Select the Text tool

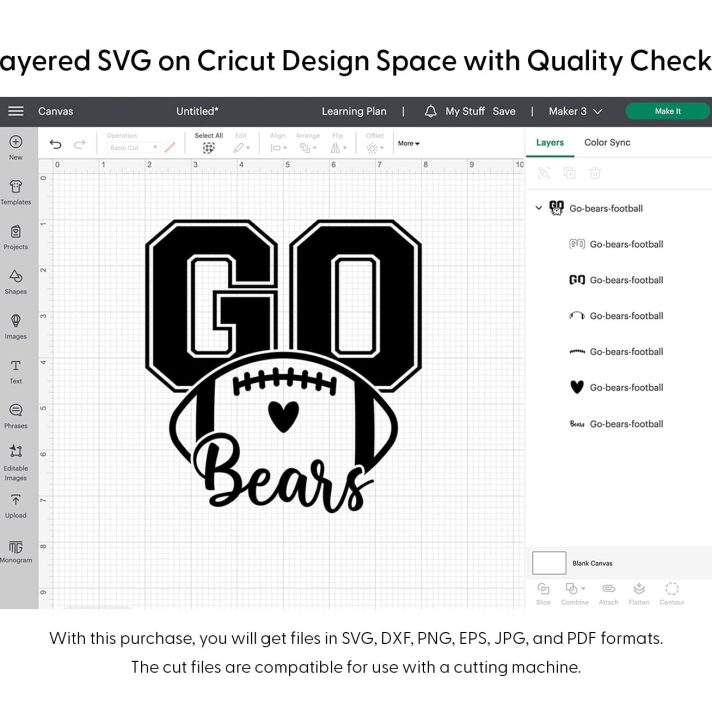click(x=15, y=371)
